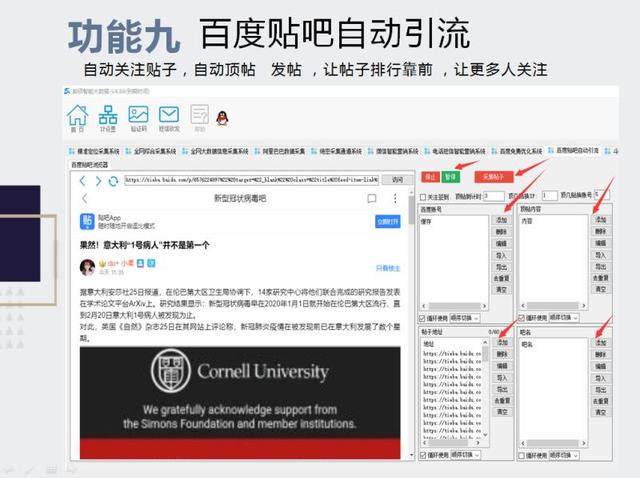This screenshot has height=478, width=640.
Task: Click the first blue level badge
Action: (x=140, y=264)
